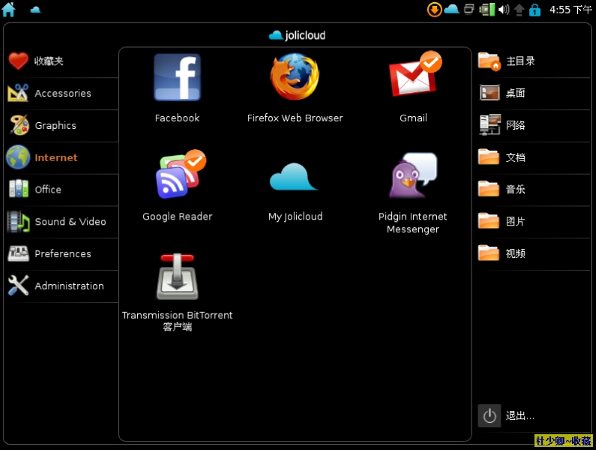Launch the Facebook app icon
The image size is (596, 450).
point(177,77)
